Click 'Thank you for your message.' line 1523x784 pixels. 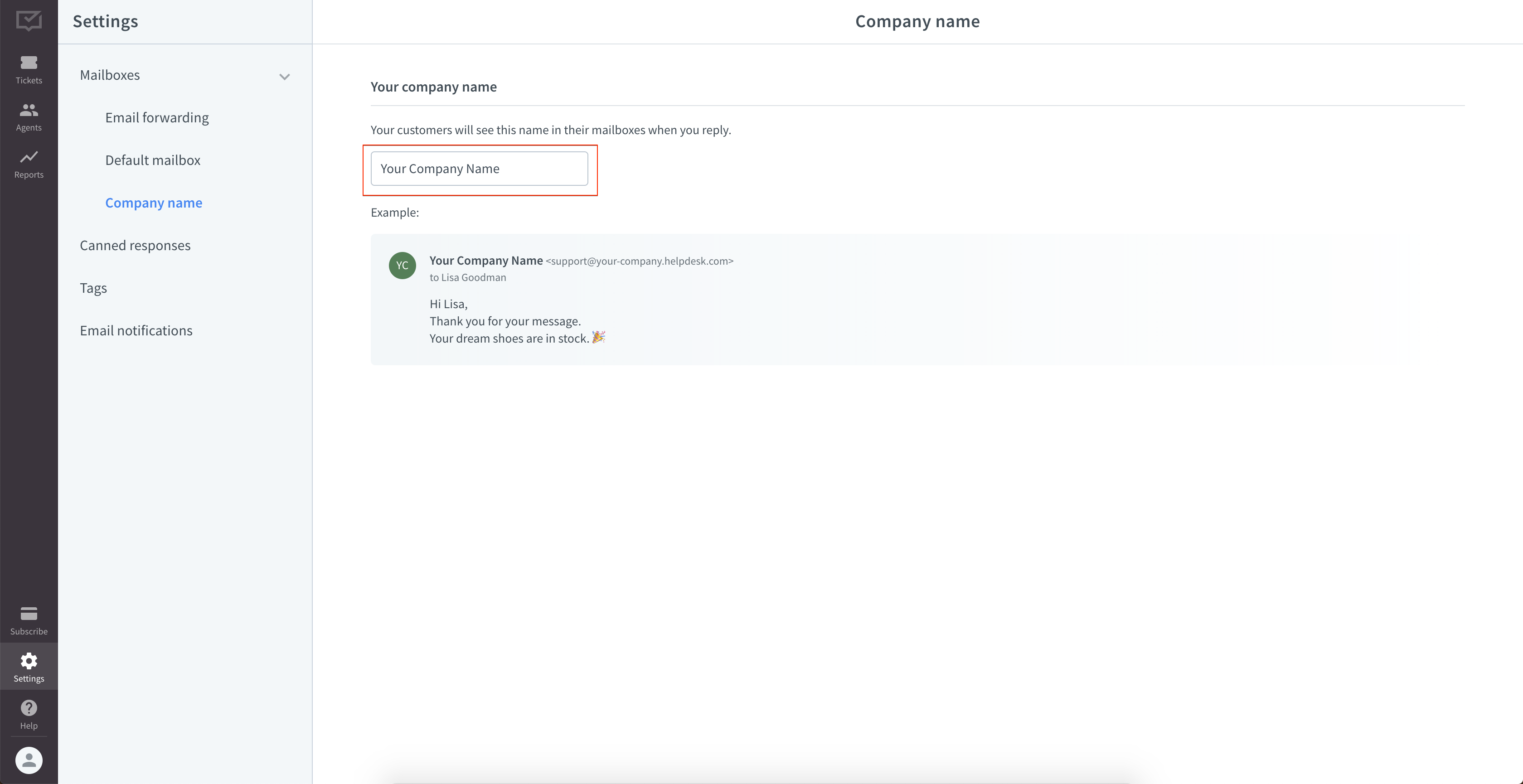(505, 321)
